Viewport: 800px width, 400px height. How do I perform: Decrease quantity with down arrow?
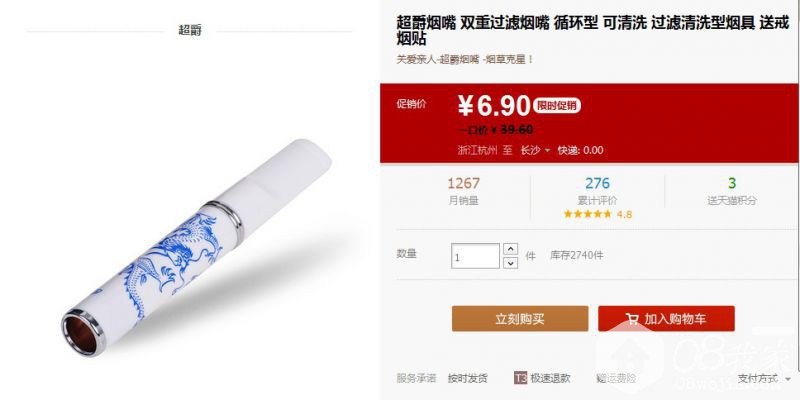tap(511, 263)
